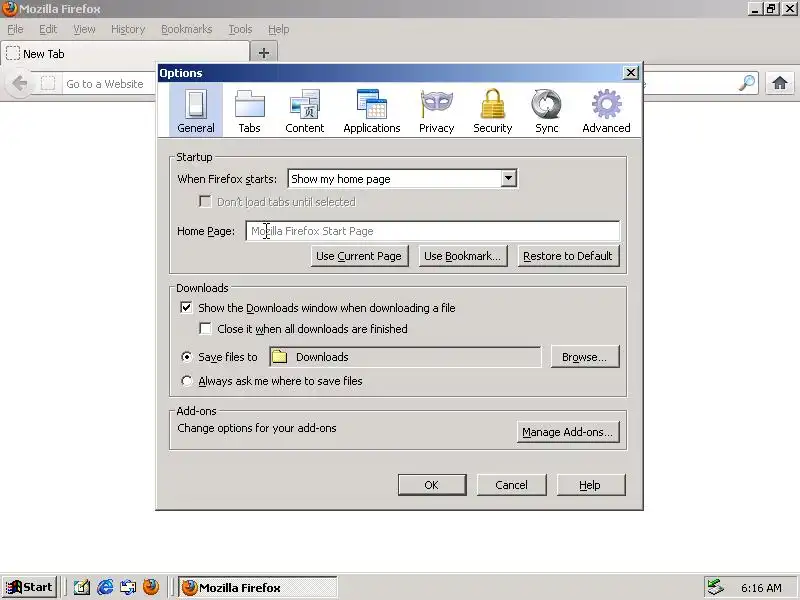Image resolution: width=800 pixels, height=600 pixels.
Task: Select Always ask me where to save
Action: point(187,381)
